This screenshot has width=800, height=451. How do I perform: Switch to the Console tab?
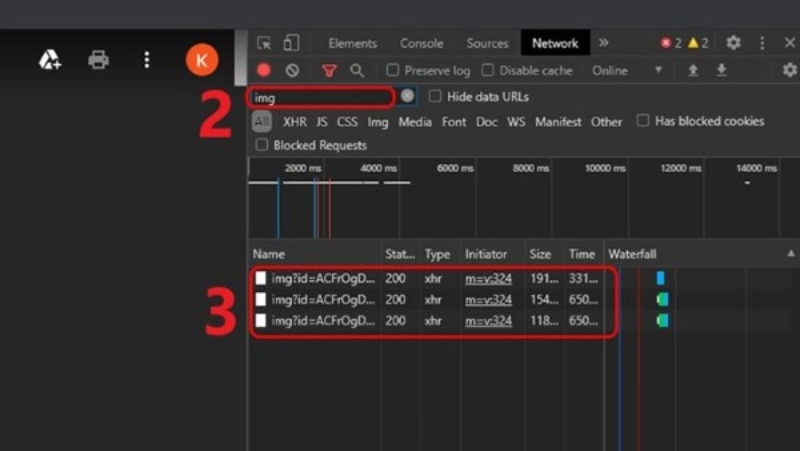click(x=421, y=43)
